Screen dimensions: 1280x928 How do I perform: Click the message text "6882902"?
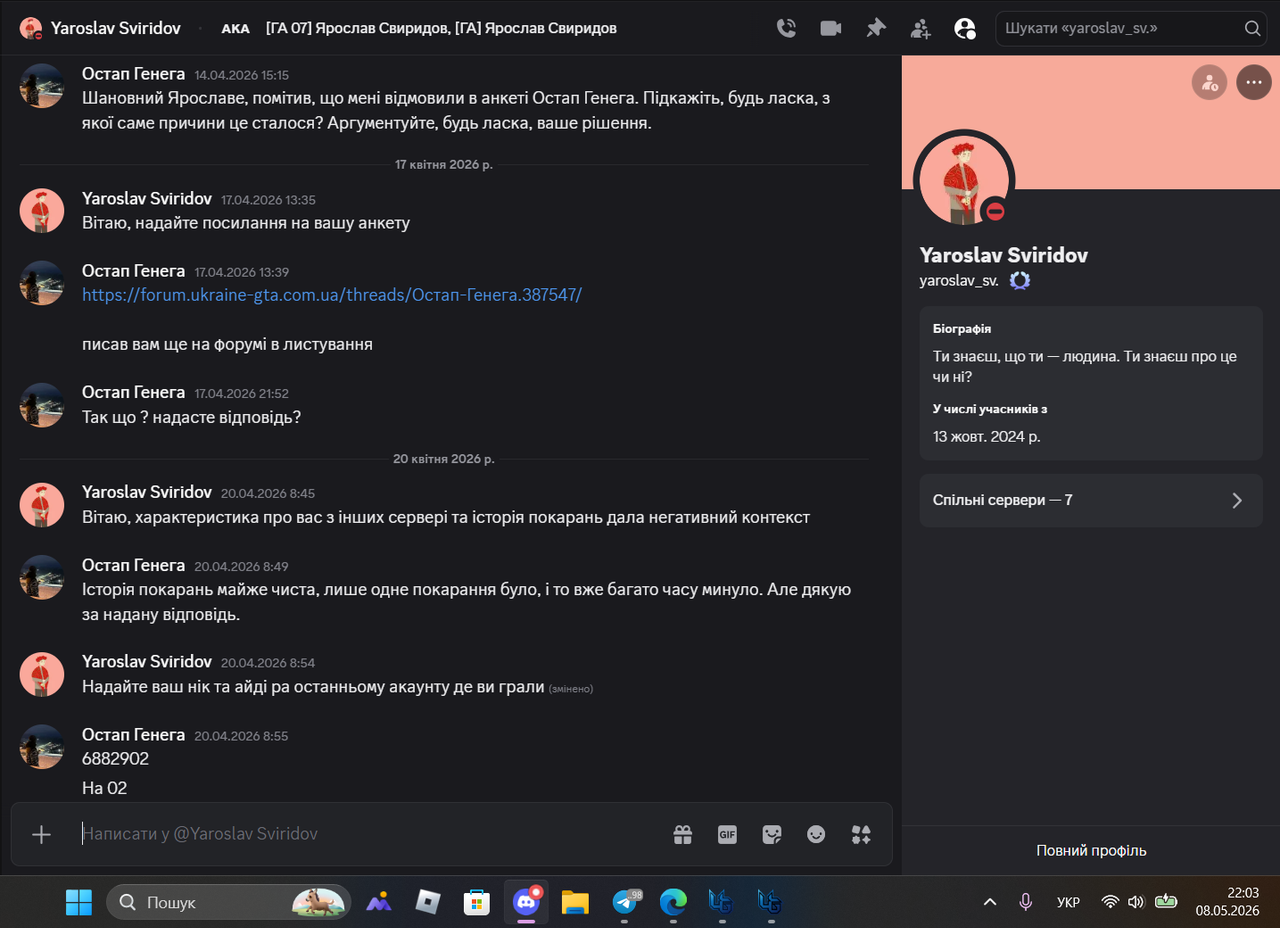[115, 759]
